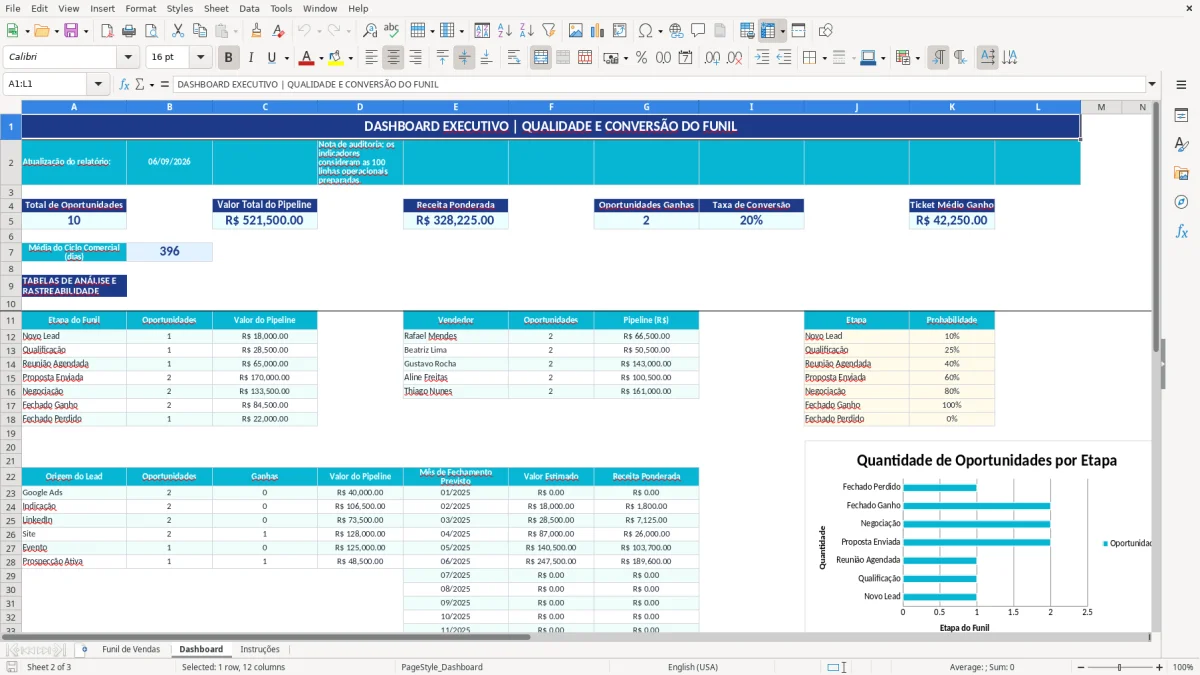Screen dimensions: 1200x675
Task: Expand the borders dropdown arrow
Action: [823, 58]
